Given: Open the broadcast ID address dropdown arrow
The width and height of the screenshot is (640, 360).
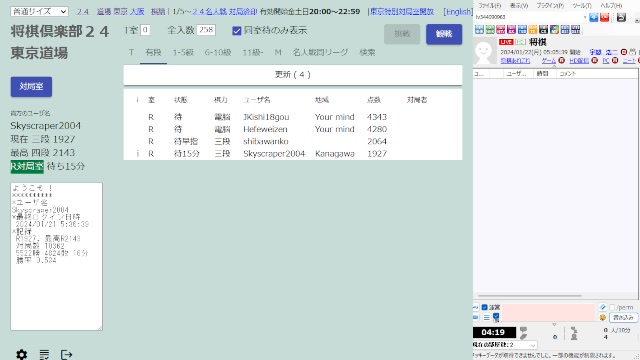Looking at the screenshot, I should tap(585, 17).
